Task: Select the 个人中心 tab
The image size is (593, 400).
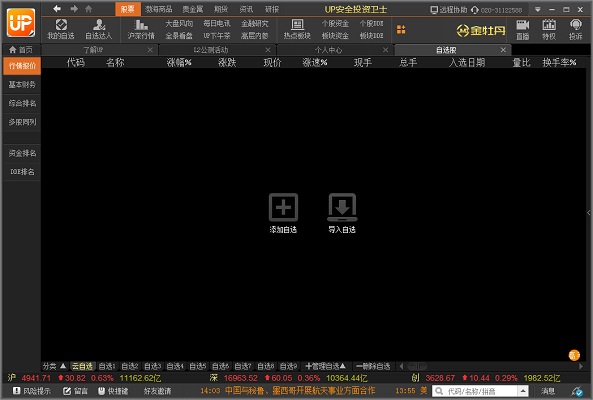Action: 328,50
